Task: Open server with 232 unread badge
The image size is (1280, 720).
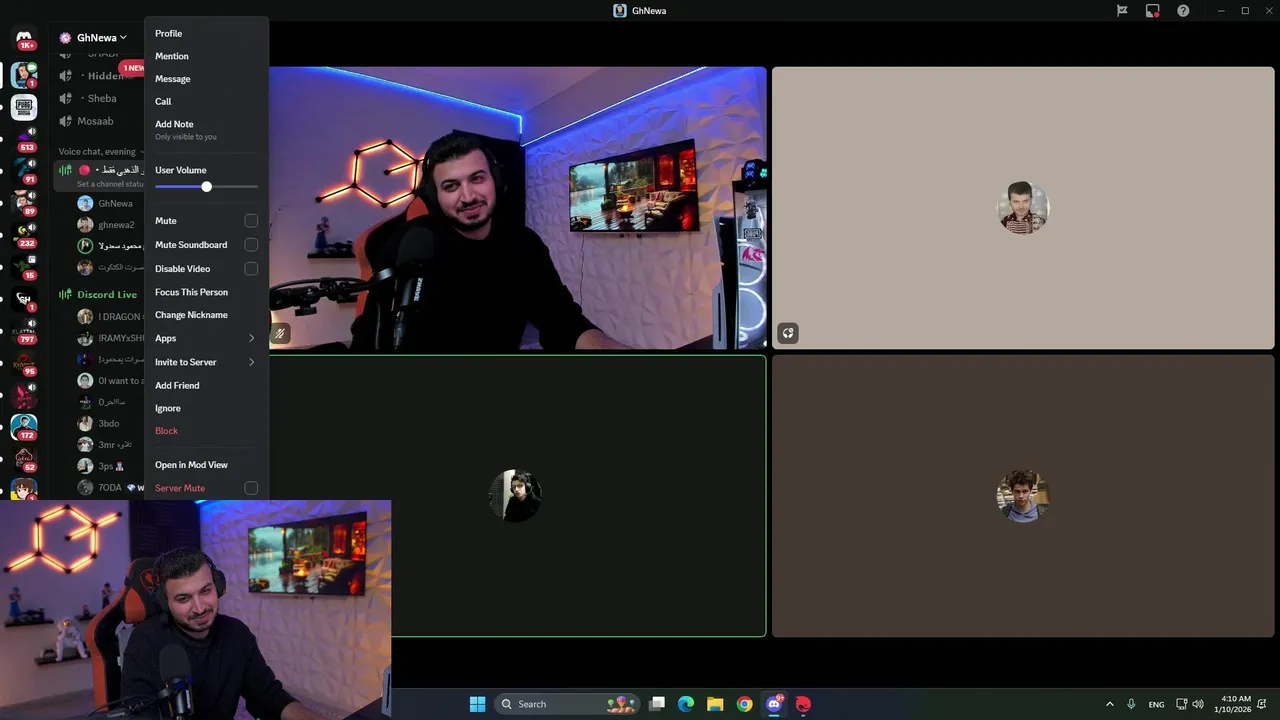Action: [x=24, y=235]
